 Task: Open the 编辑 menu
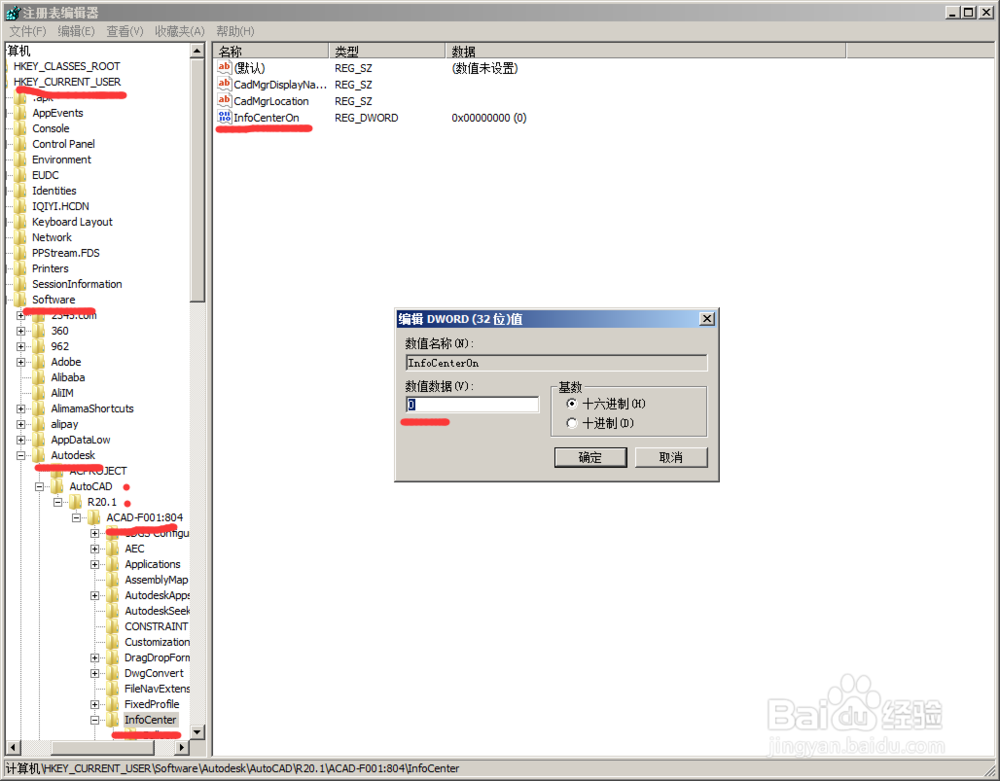(x=75, y=31)
